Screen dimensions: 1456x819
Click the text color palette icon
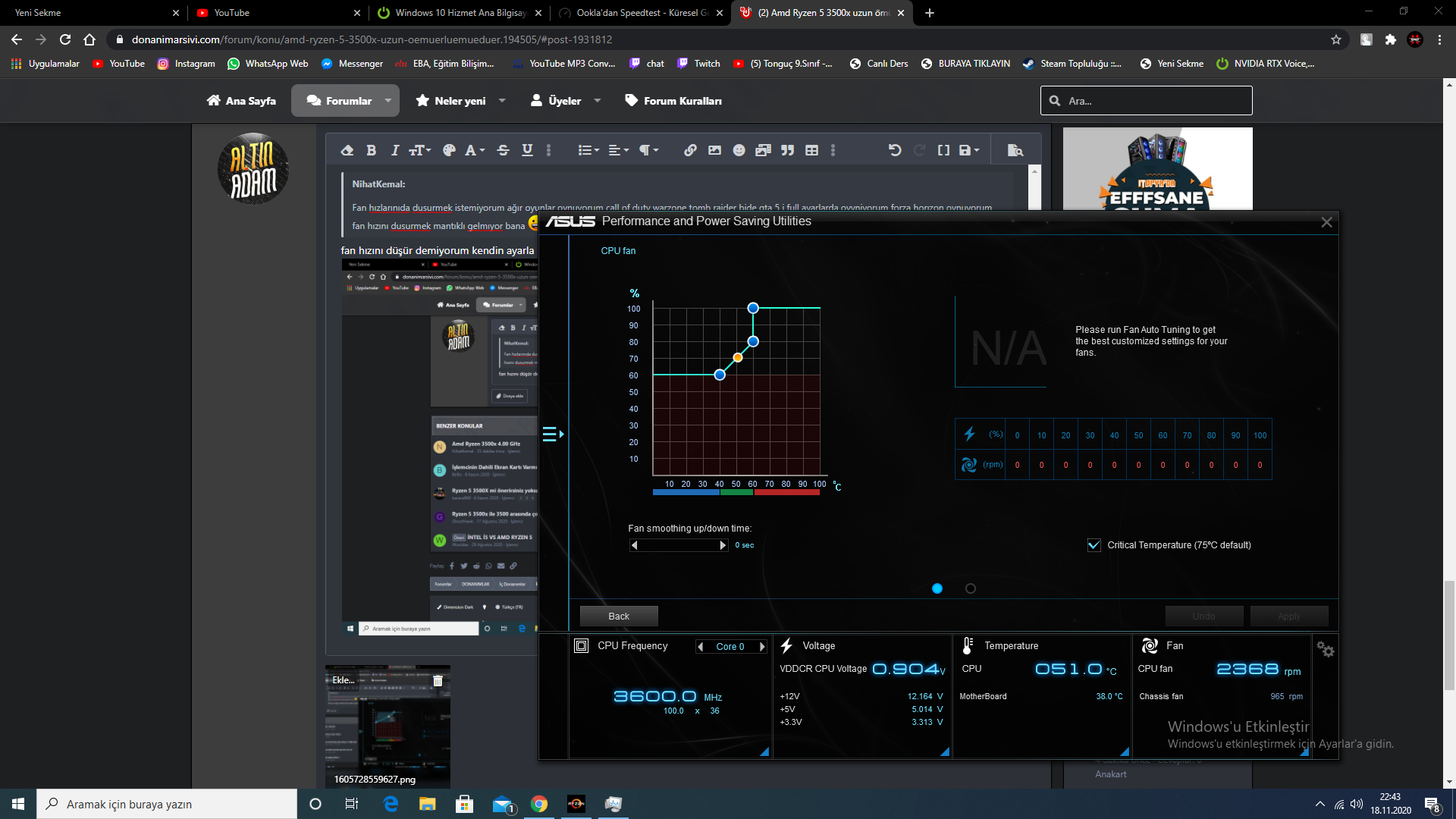click(449, 150)
